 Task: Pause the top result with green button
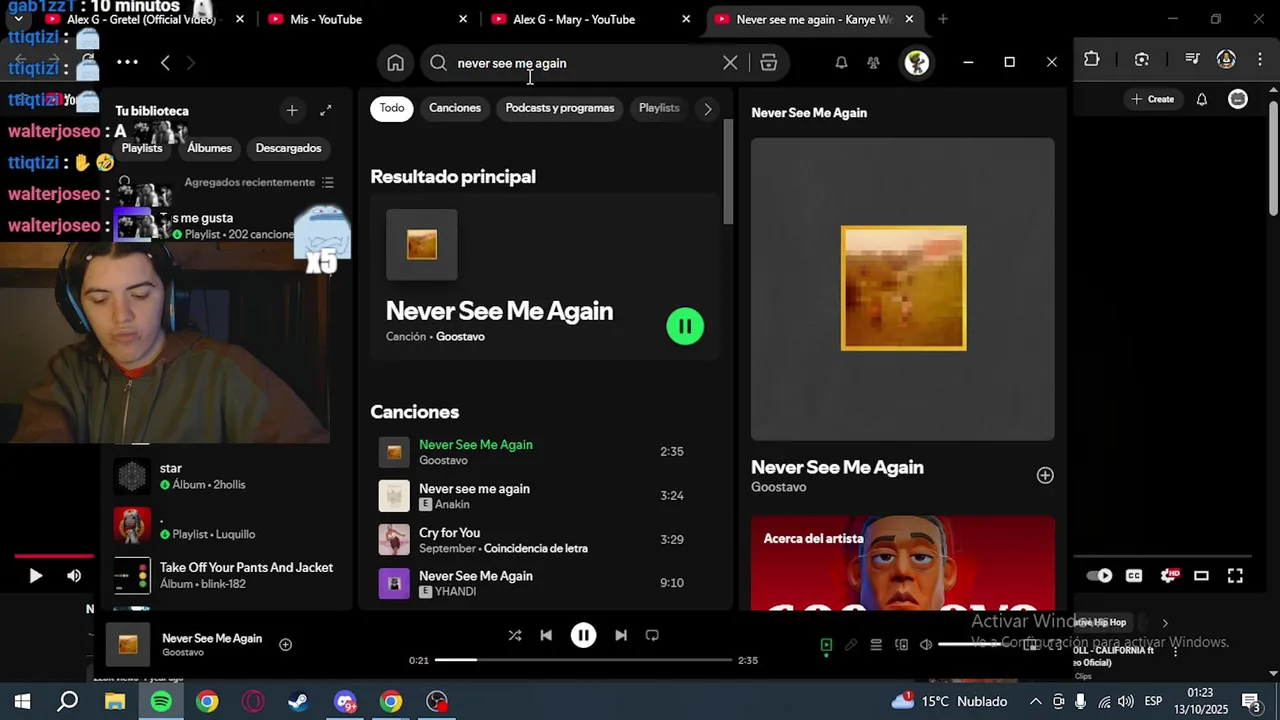coord(685,326)
